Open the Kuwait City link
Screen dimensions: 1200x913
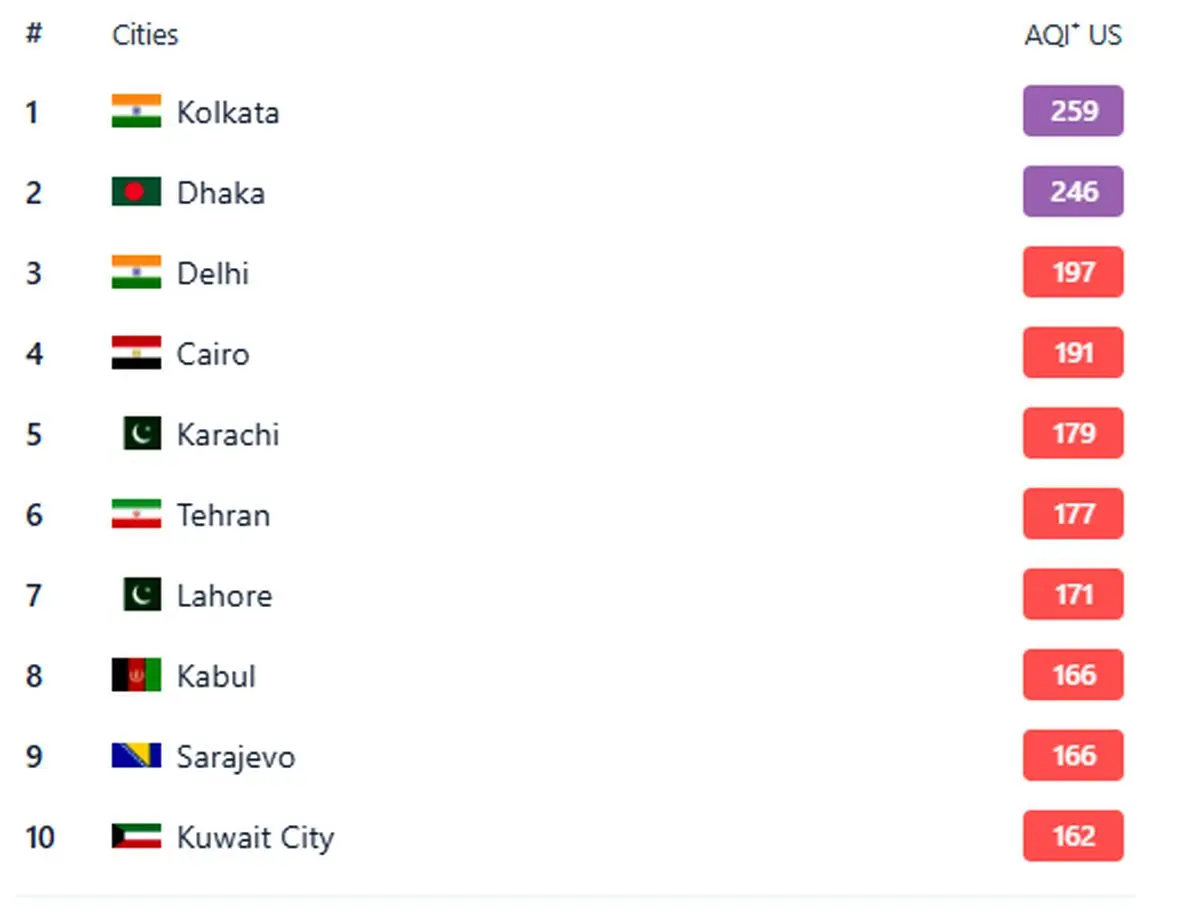pos(255,837)
